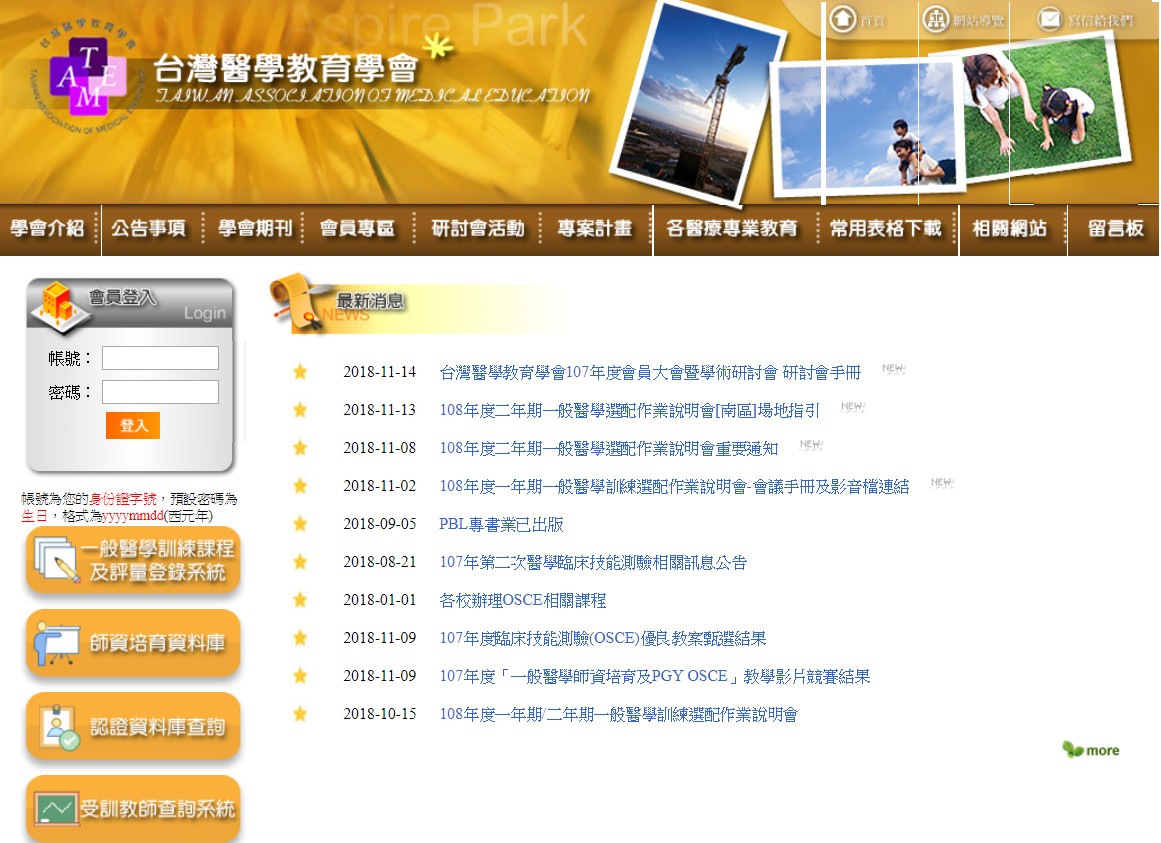Open 一般醫學訓練課程及評量登錄系統 sidebar banner
This screenshot has height=843, width=1161.
[x=133, y=561]
